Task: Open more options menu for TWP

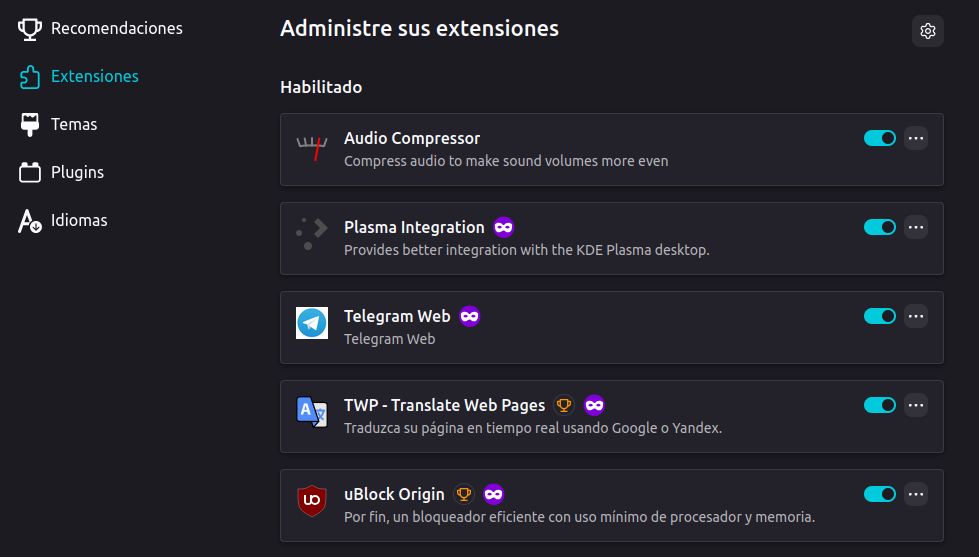Action: (x=916, y=405)
